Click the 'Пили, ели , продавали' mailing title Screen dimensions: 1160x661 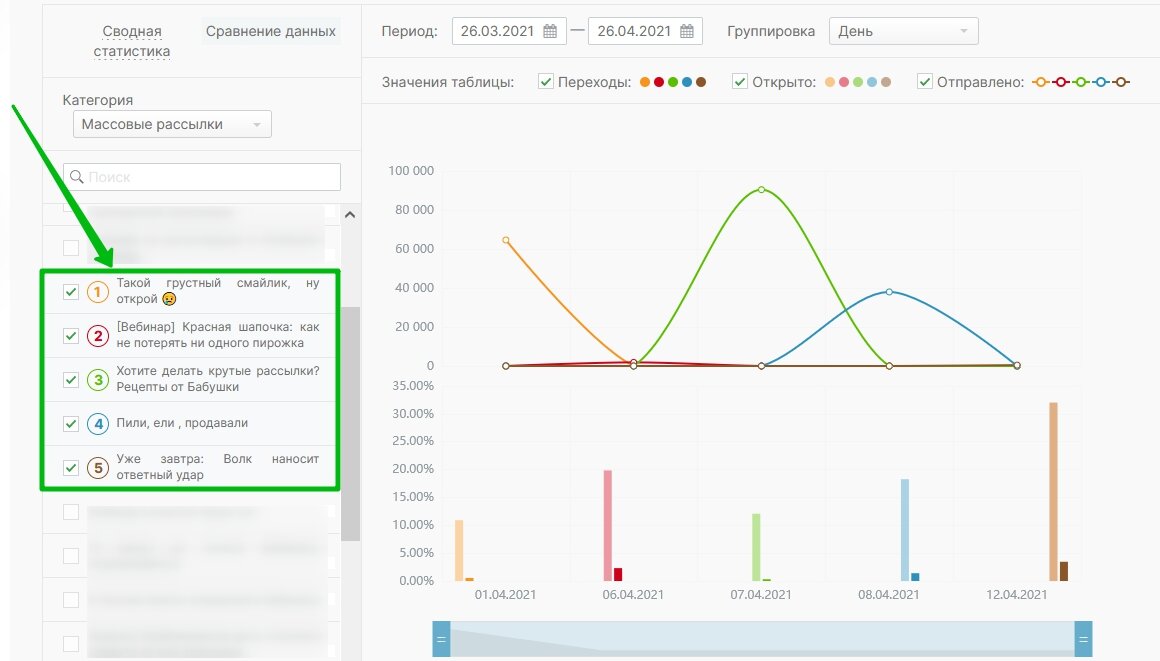click(182, 423)
